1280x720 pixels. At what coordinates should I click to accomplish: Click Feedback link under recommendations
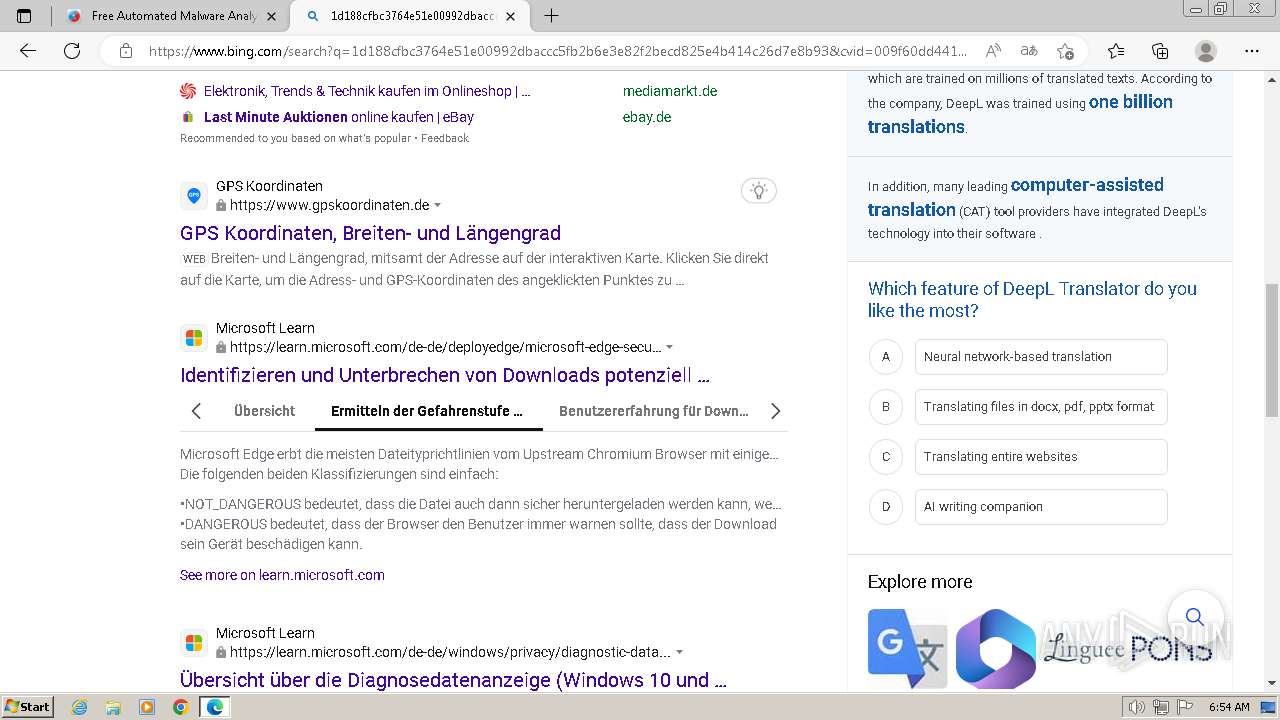click(x=444, y=138)
